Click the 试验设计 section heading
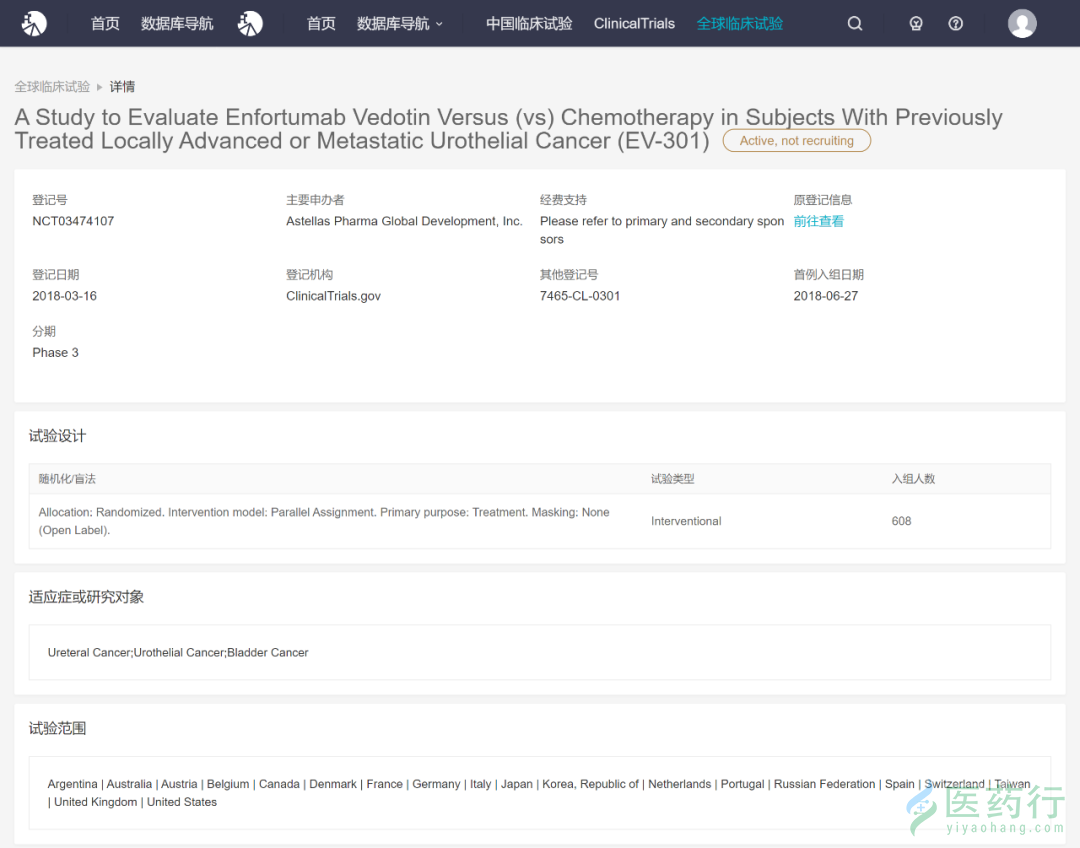This screenshot has height=848, width=1080. pyautogui.click(x=57, y=435)
